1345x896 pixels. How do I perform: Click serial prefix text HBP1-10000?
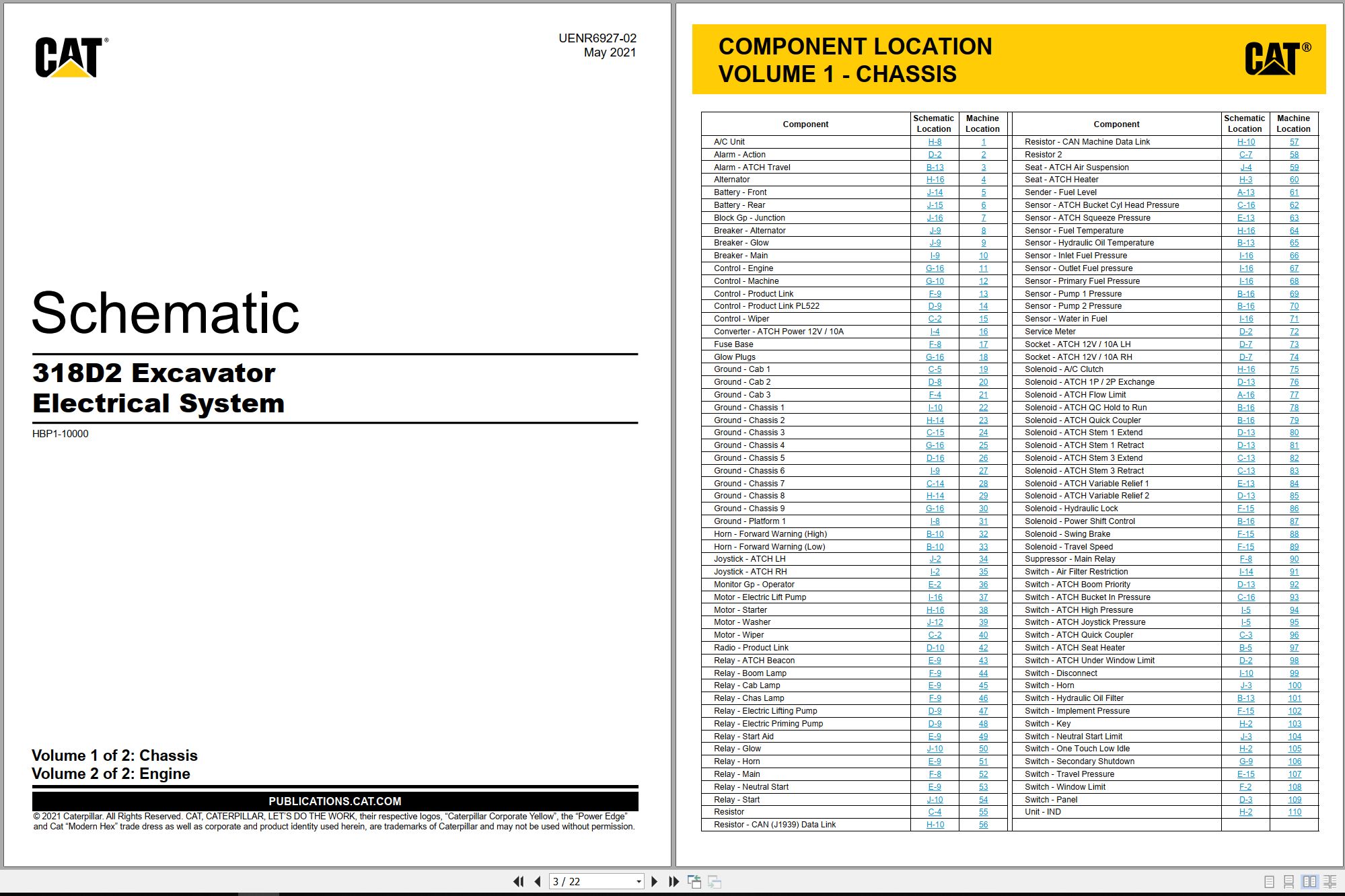pyautogui.click(x=60, y=434)
